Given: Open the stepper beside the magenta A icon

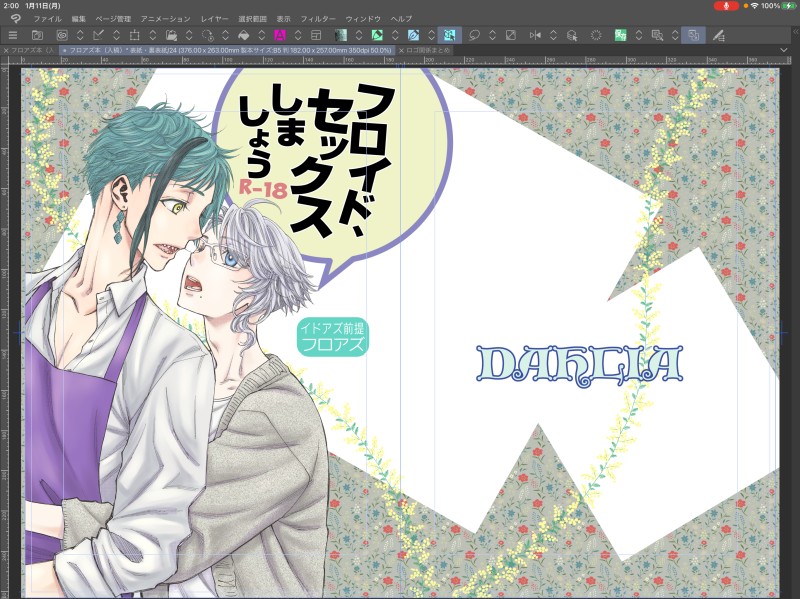Looking at the screenshot, I should (x=298, y=35).
